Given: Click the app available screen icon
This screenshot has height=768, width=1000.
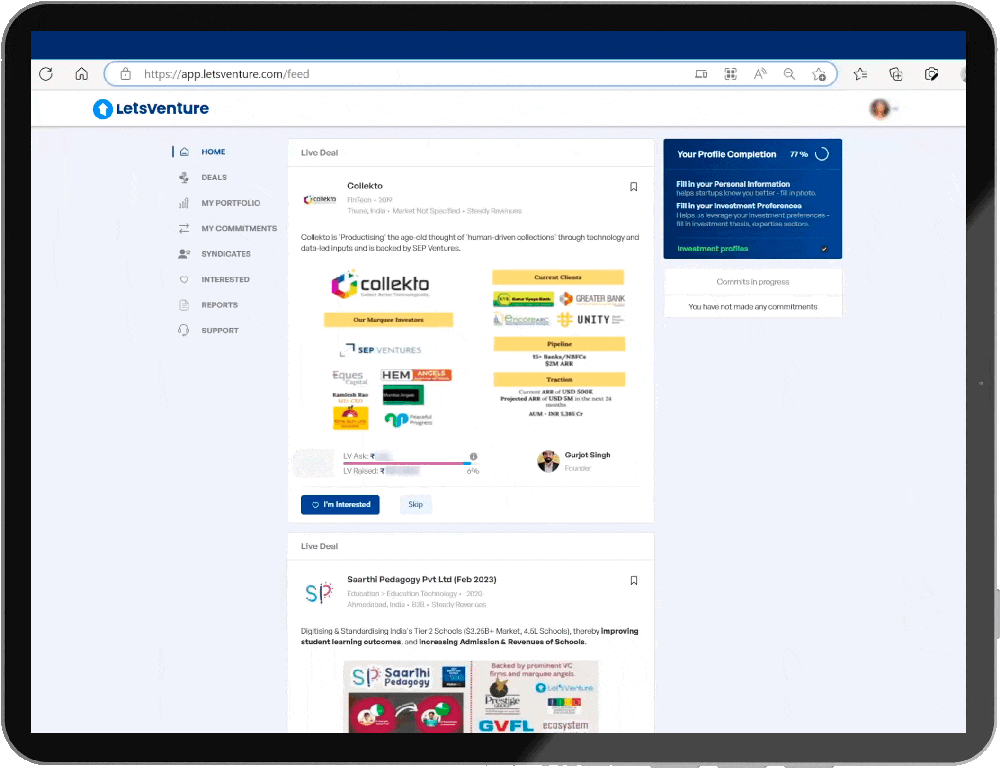Looking at the screenshot, I should [701, 74].
